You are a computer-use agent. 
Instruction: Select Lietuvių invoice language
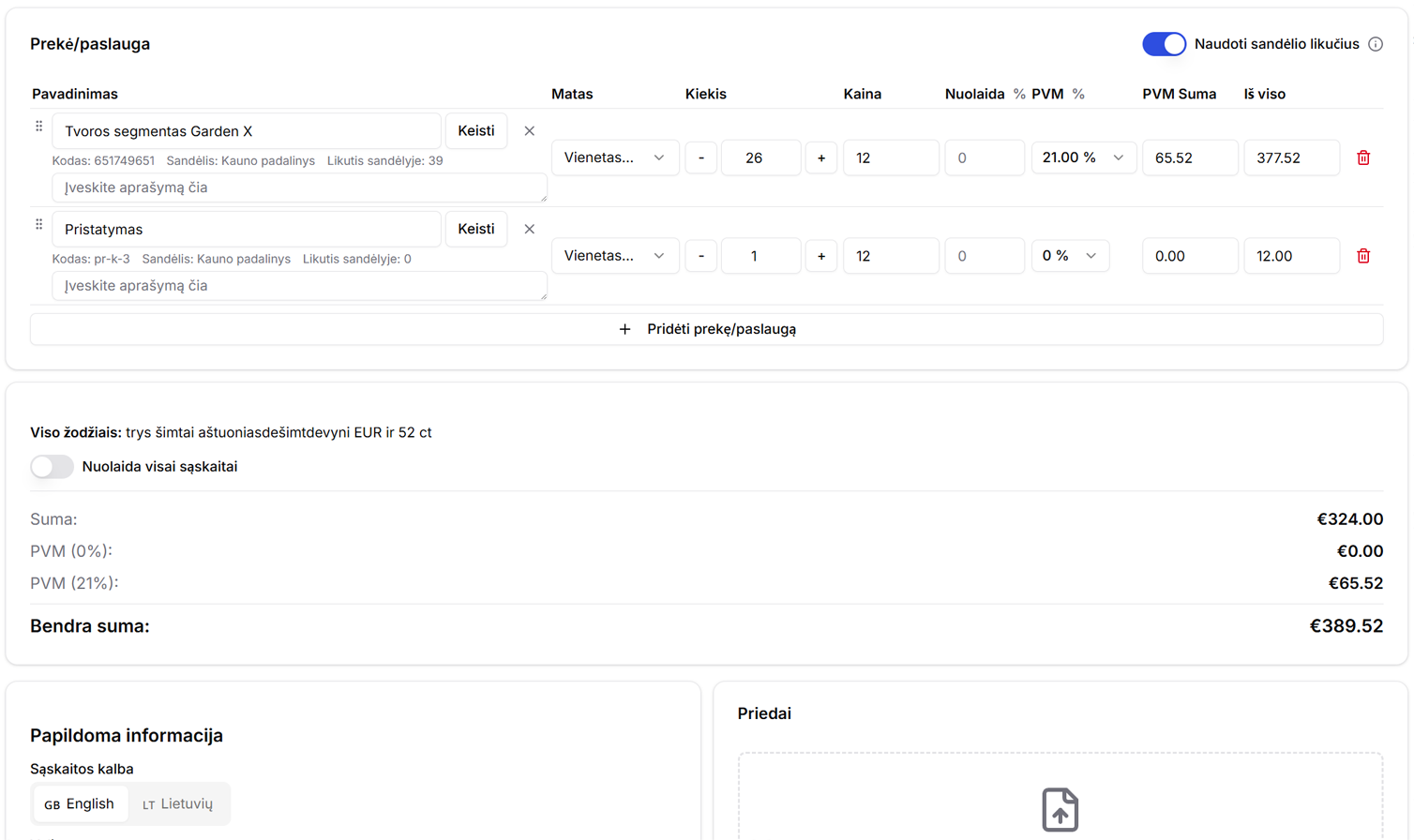[x=178, y=804]
